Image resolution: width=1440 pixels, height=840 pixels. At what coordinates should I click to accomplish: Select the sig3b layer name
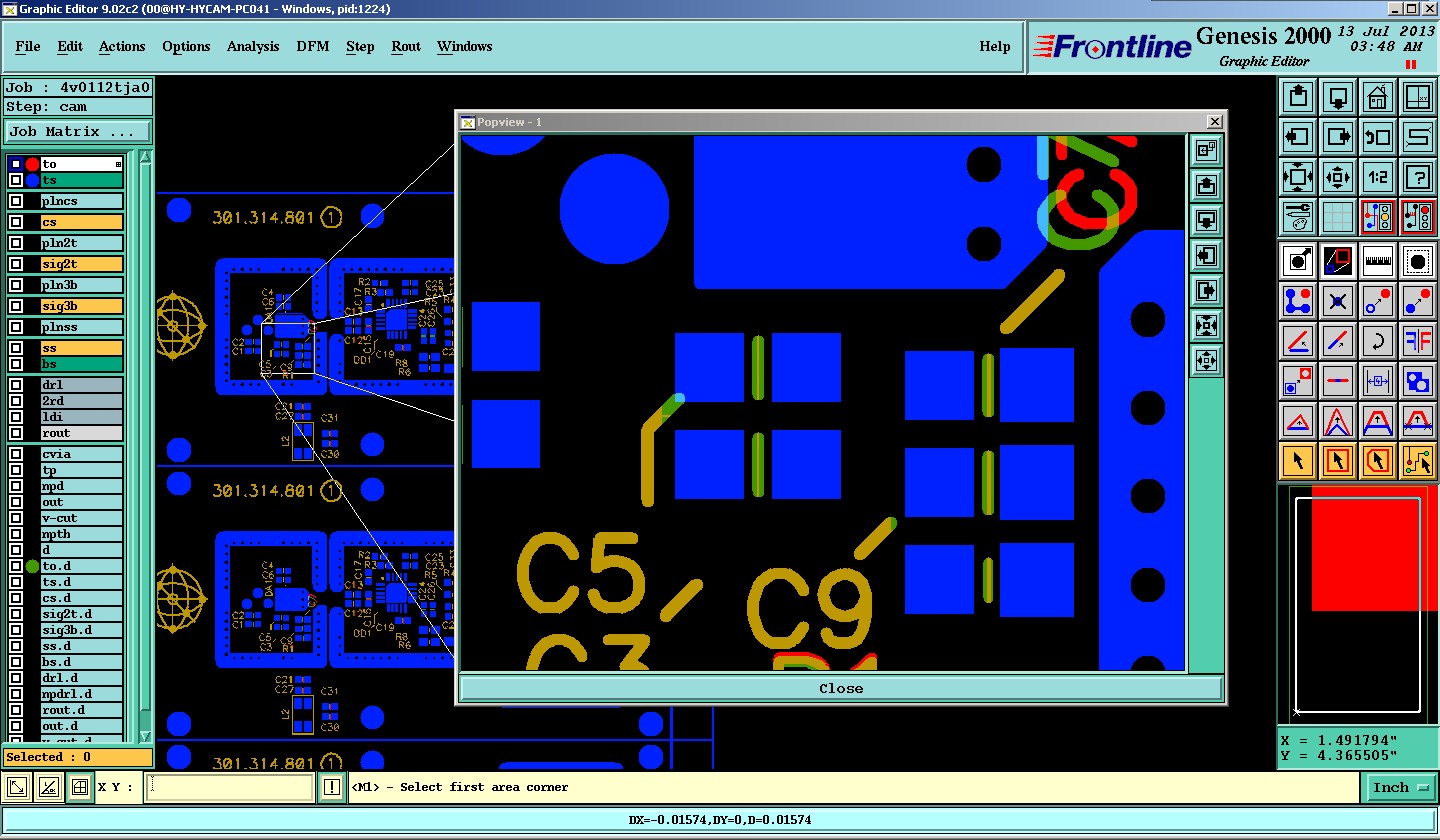point(82,306)
